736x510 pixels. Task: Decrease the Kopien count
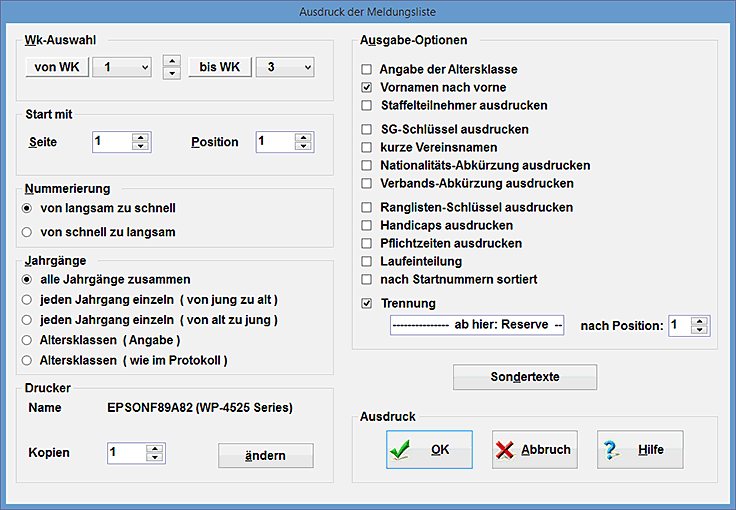coord(154,458)
